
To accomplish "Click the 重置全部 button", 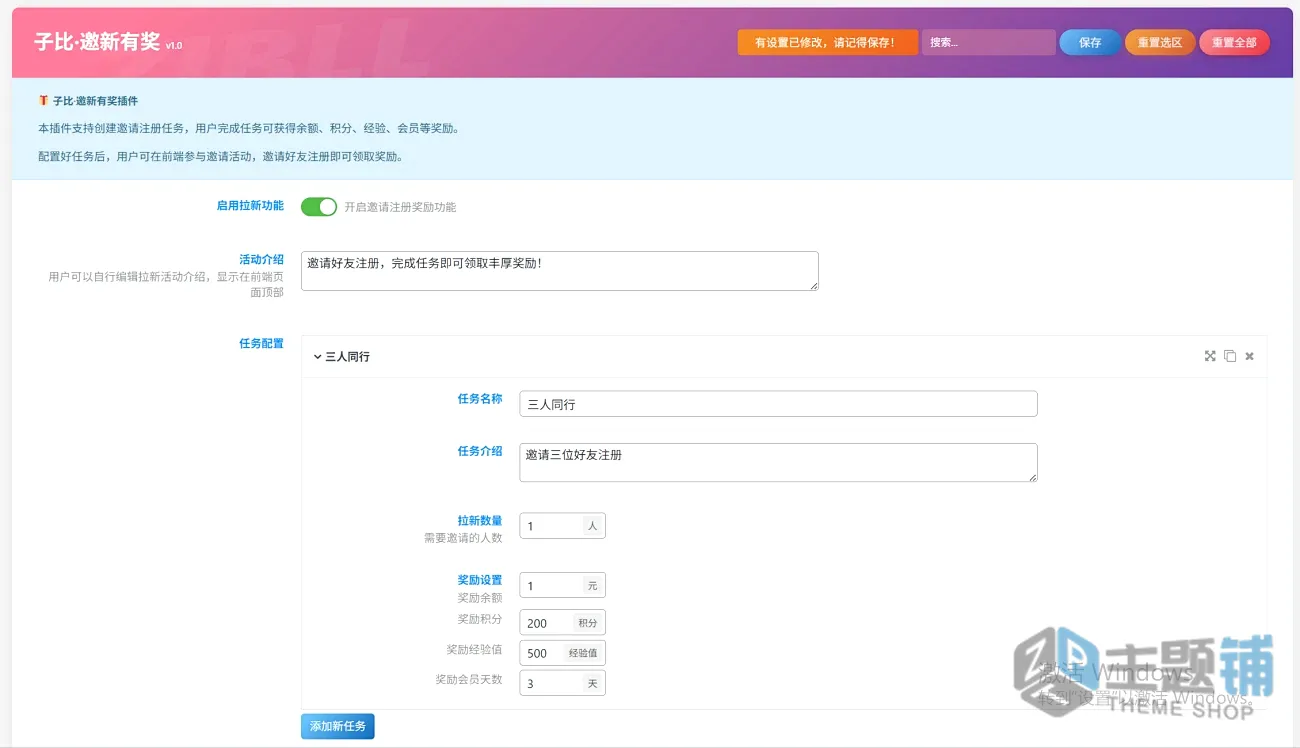I will click(1234, 42).
